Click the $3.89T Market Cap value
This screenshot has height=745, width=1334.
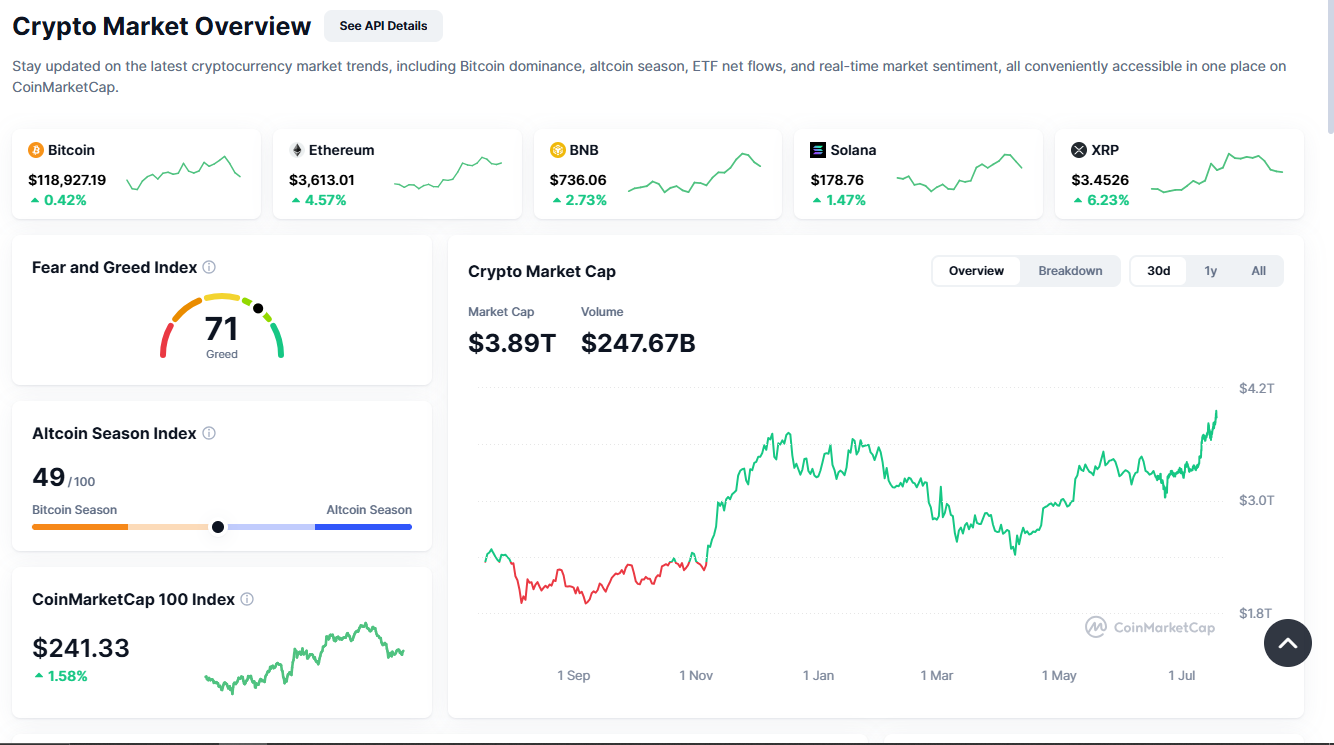pyautogui.click(x=512, y=343)
